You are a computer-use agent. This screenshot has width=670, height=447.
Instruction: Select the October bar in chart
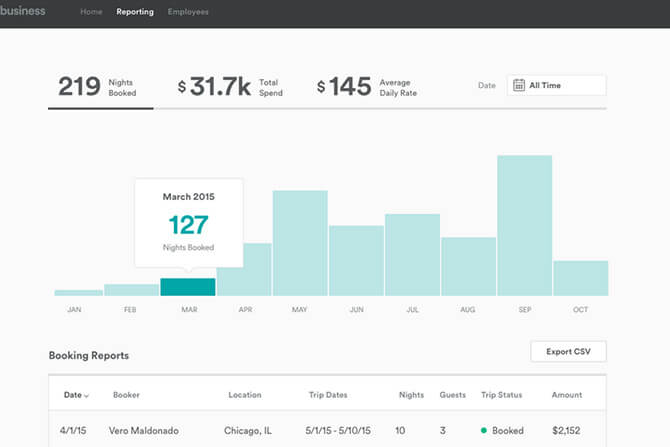(580, 278)
